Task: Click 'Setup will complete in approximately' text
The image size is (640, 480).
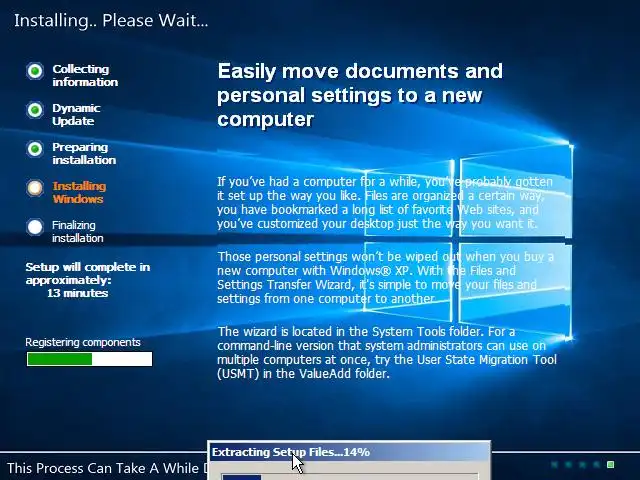Action: [88, 273]
